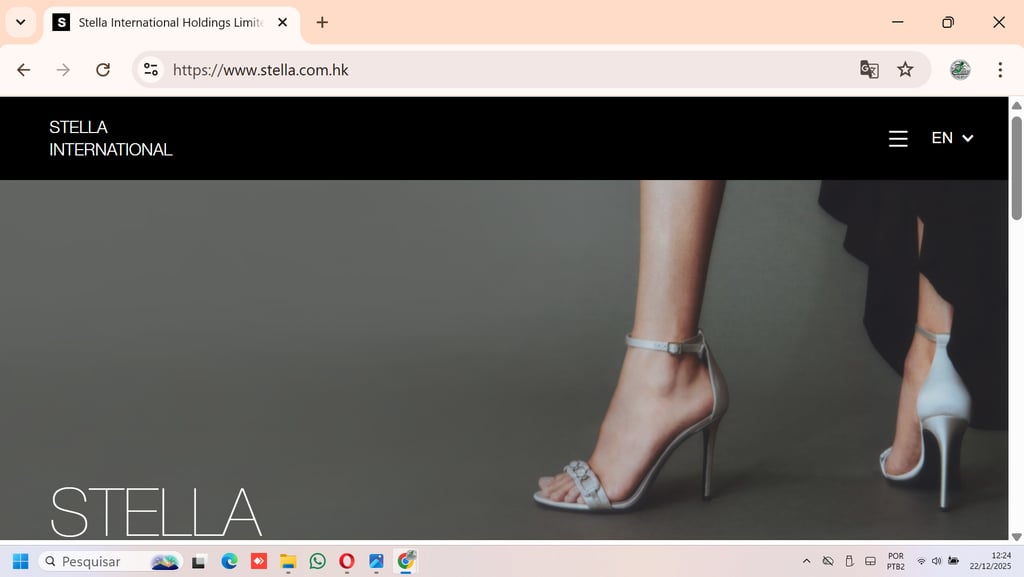The image size is (1024, 577).
Task: Minimize the Chrome window
Action: click(898, 22)
